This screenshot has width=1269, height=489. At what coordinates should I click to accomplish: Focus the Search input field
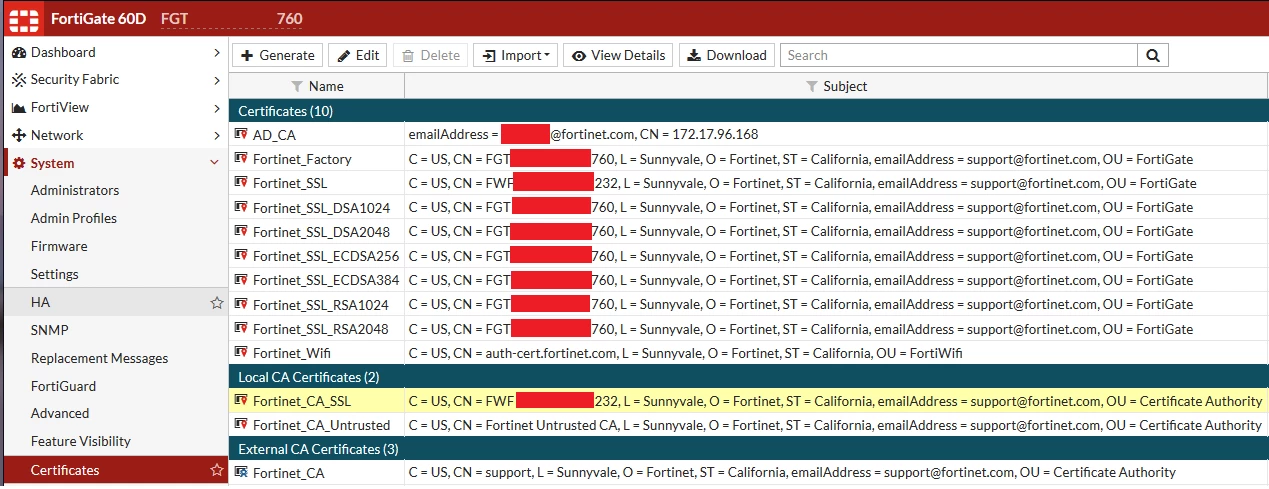point(959,55)
